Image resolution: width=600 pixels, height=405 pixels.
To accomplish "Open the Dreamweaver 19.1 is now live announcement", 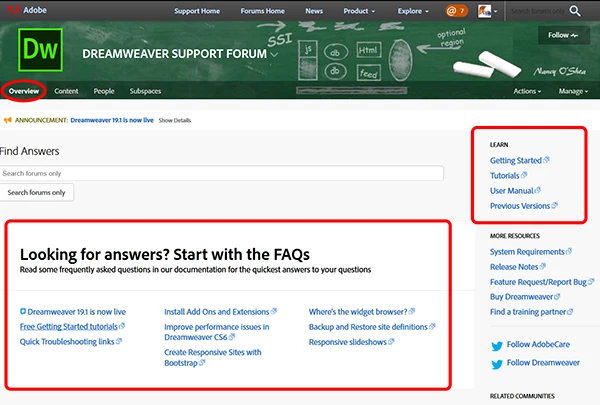I will pos(112,120).
